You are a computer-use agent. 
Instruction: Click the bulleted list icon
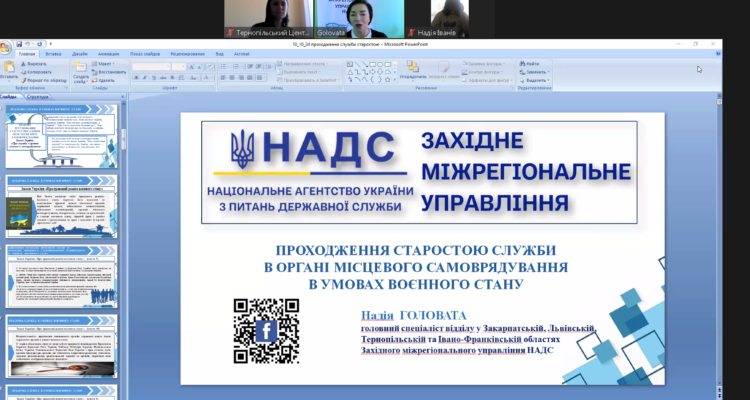click(x=223, y=67)
